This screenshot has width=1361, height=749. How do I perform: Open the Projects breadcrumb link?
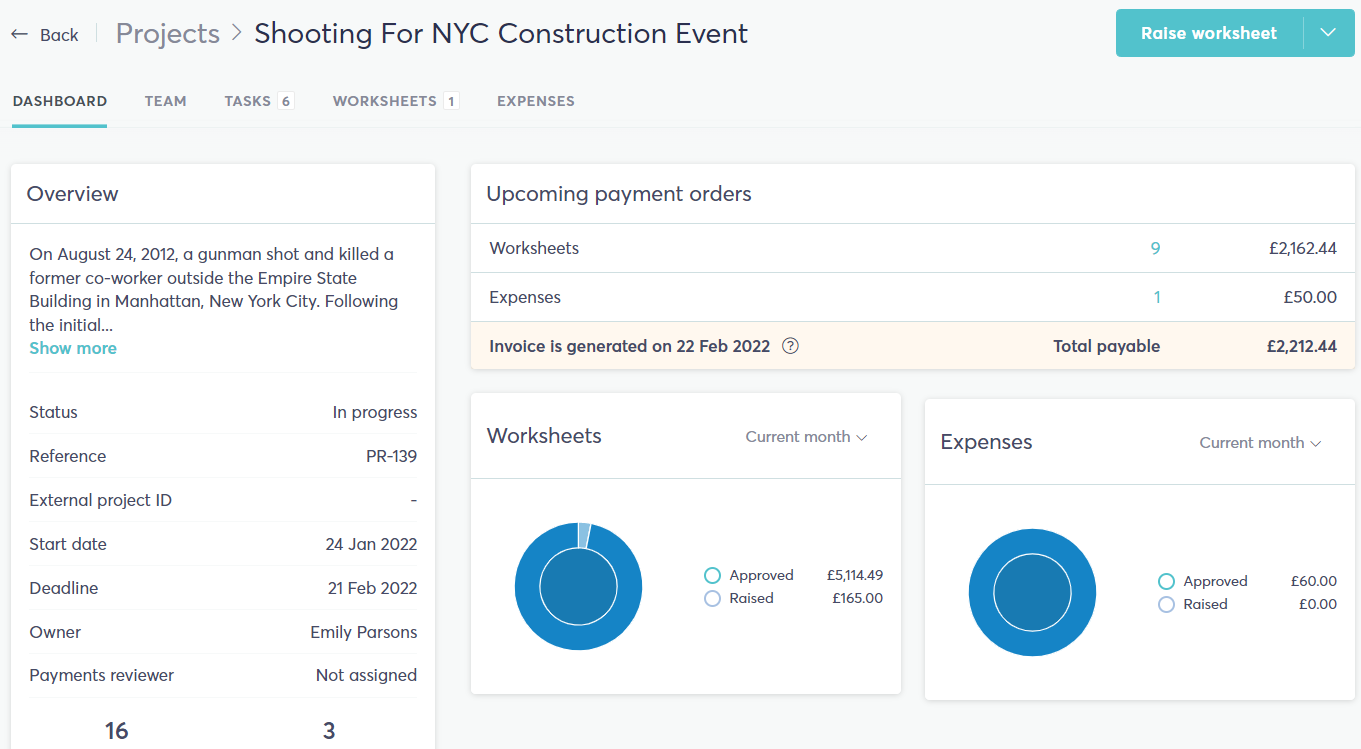167,33
